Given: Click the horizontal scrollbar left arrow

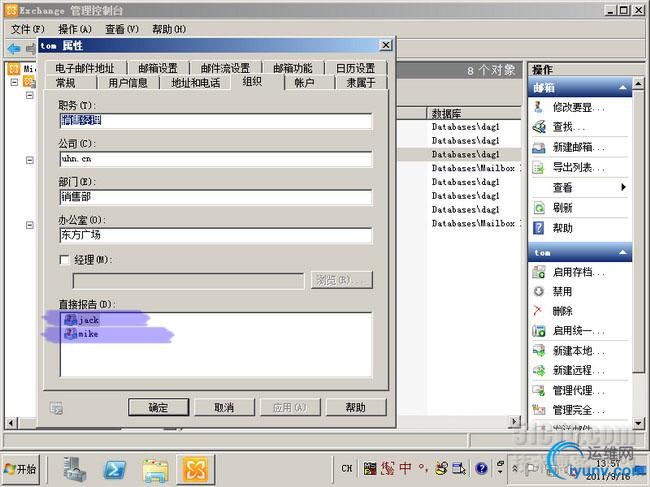Looking at the screenshot, I should tap(10, 423).
